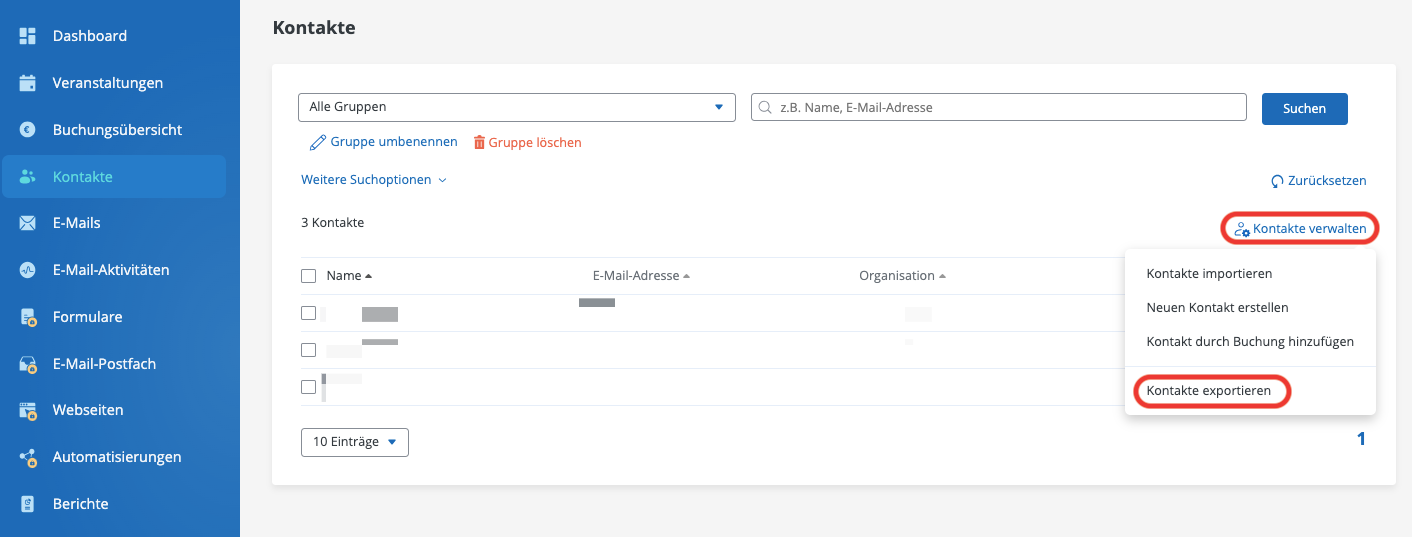The width and height of the screenshot is (1412, 537).
Task: Select Kontakte importieren menu entry
Action: click(1209, 273)
